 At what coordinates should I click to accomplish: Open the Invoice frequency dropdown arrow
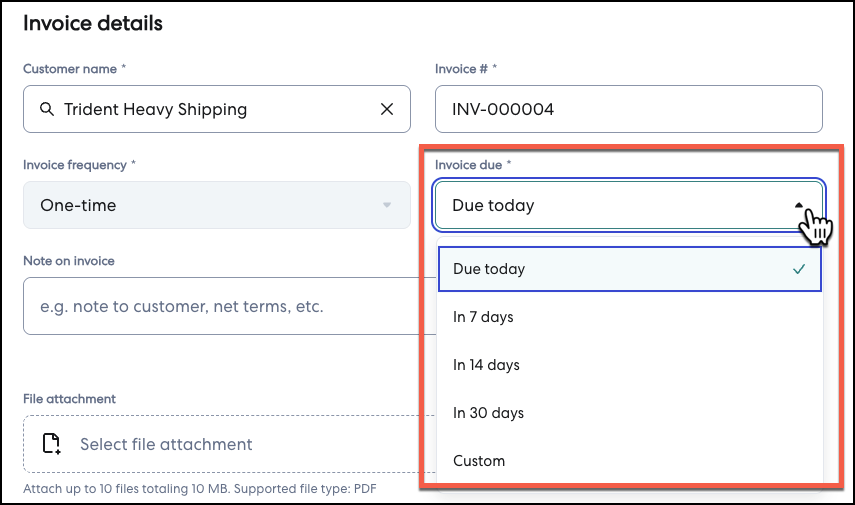(x=387, y=205)
